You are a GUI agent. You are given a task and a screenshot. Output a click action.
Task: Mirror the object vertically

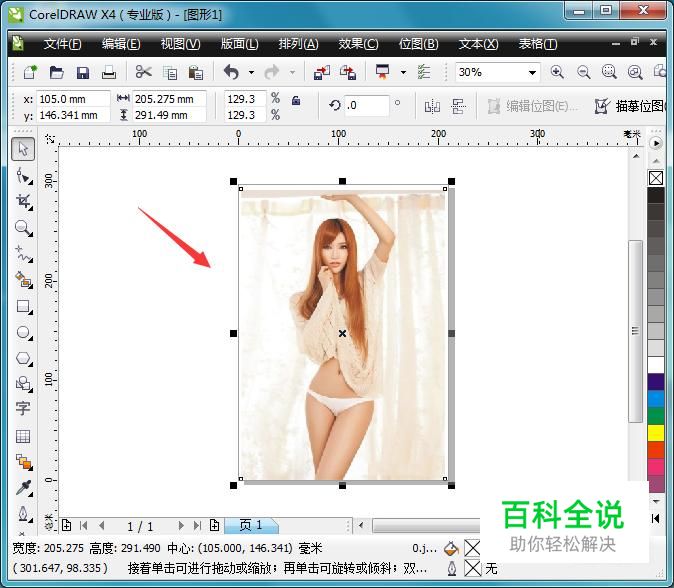(458, 106)
